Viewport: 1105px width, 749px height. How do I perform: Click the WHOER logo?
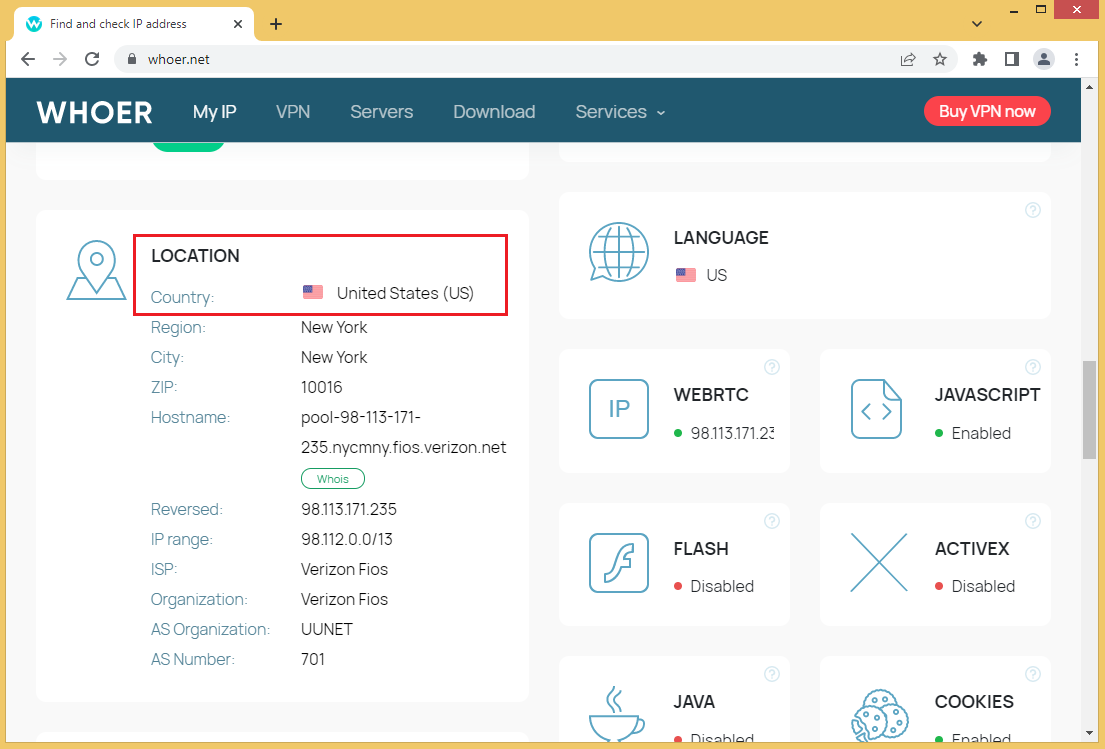94,112
